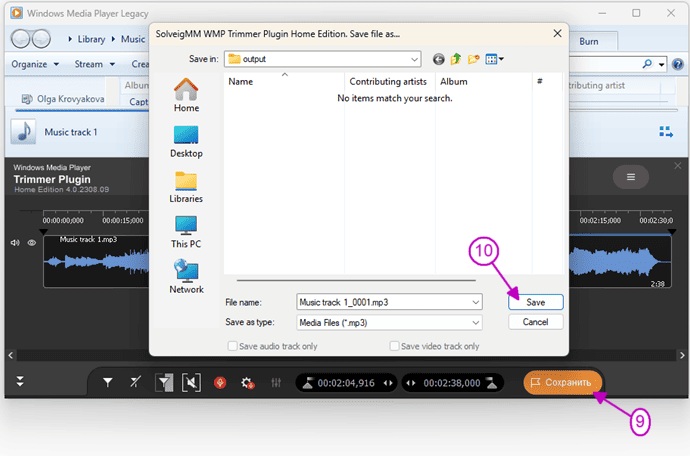690x456 pixels.
Task: Click the red record marker icon
Action: coord(220,382)
